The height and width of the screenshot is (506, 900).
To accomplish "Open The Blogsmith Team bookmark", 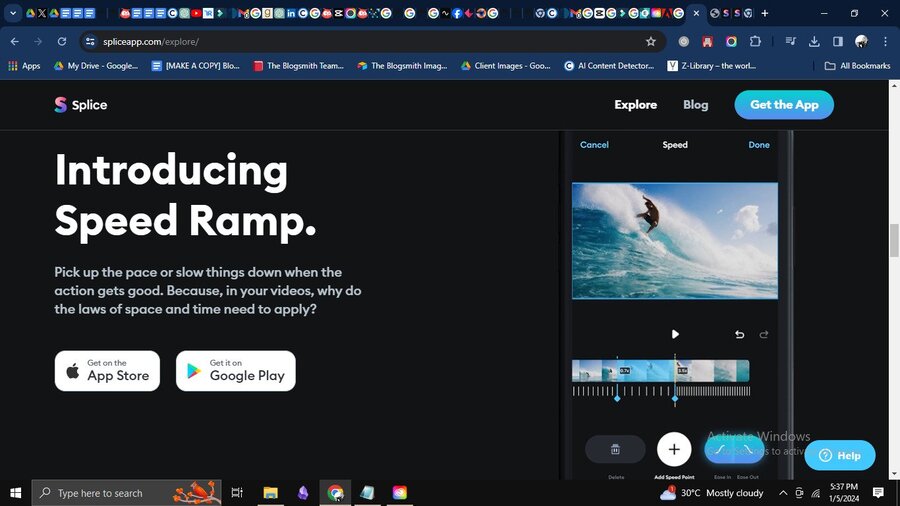I will (x=298, y=66).
